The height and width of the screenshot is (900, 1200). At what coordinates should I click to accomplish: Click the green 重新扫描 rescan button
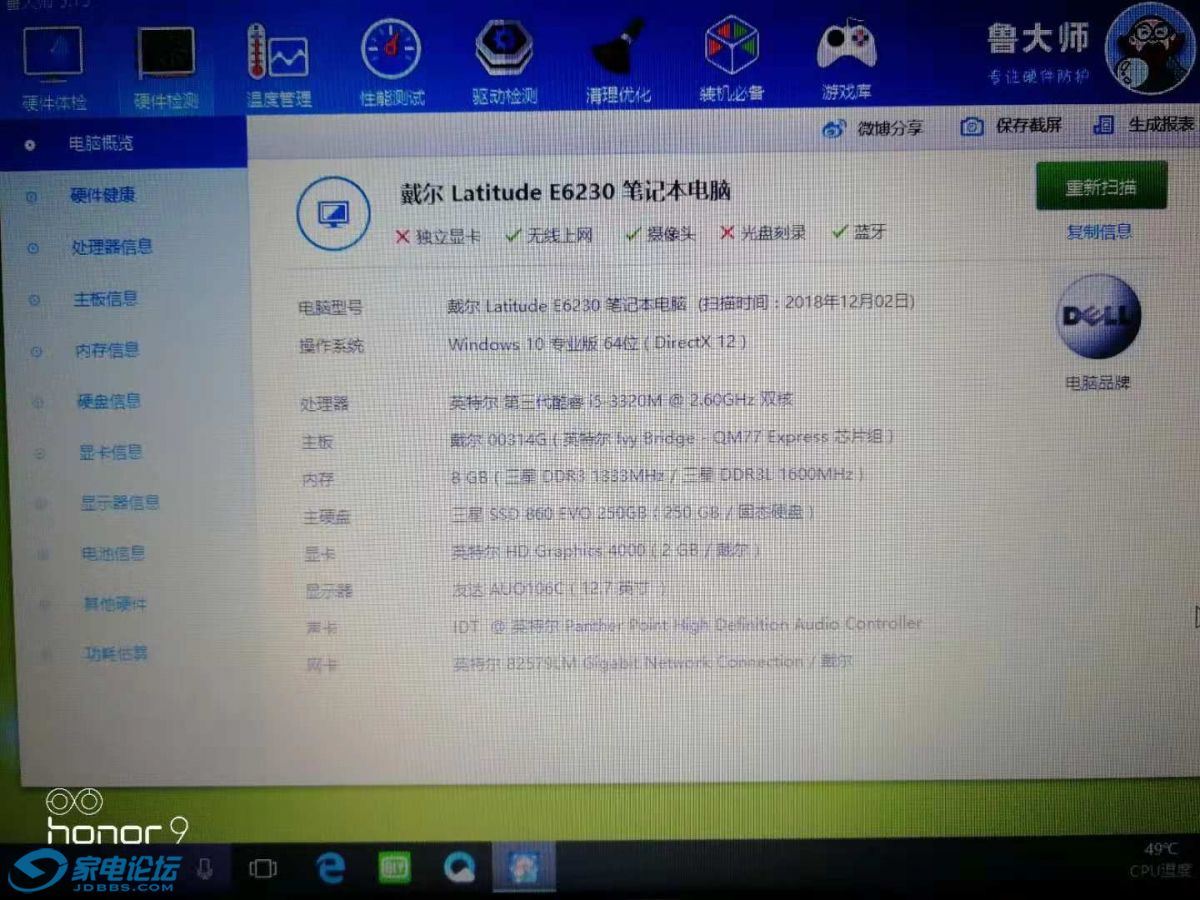click(x=1101, y=186)
